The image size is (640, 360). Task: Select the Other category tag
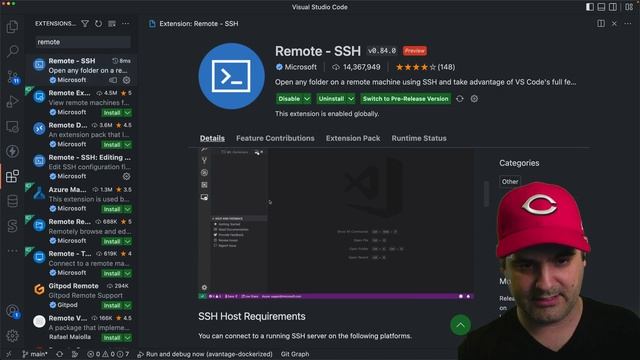click(510, 182)
